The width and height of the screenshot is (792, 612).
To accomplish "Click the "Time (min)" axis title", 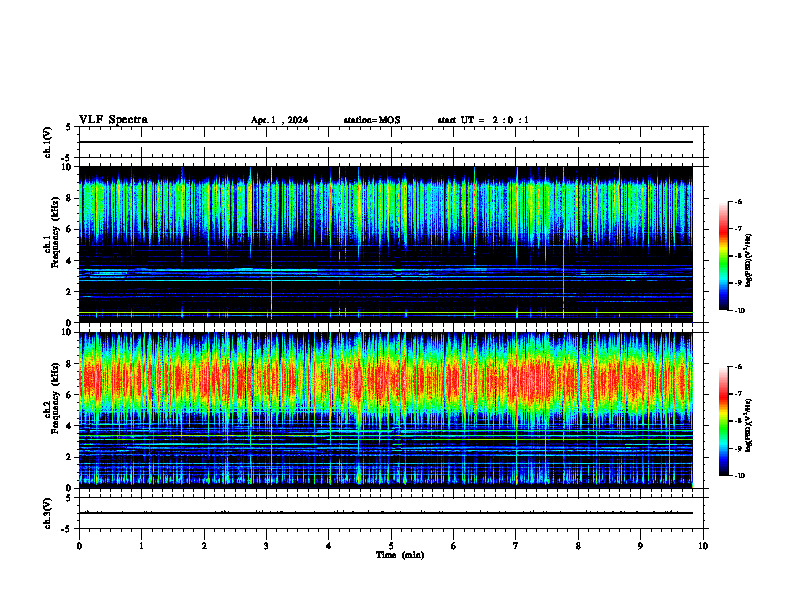I will [400, 555].
